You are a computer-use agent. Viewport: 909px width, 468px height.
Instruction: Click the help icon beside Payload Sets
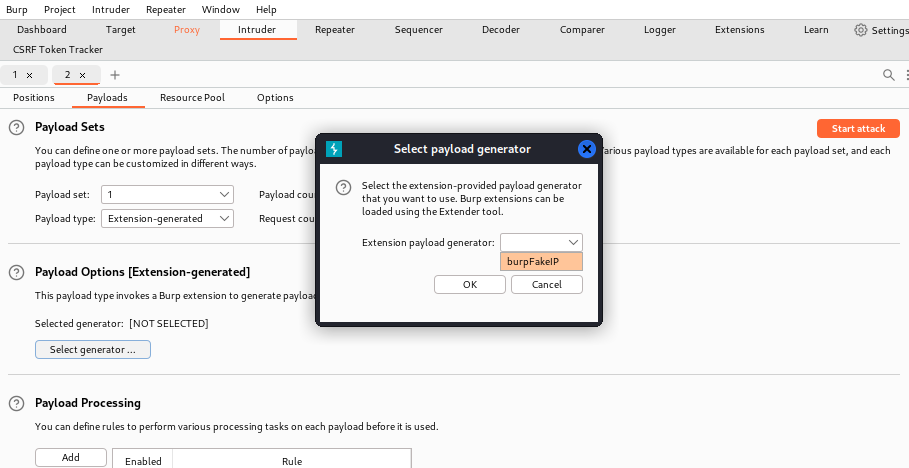16,128
